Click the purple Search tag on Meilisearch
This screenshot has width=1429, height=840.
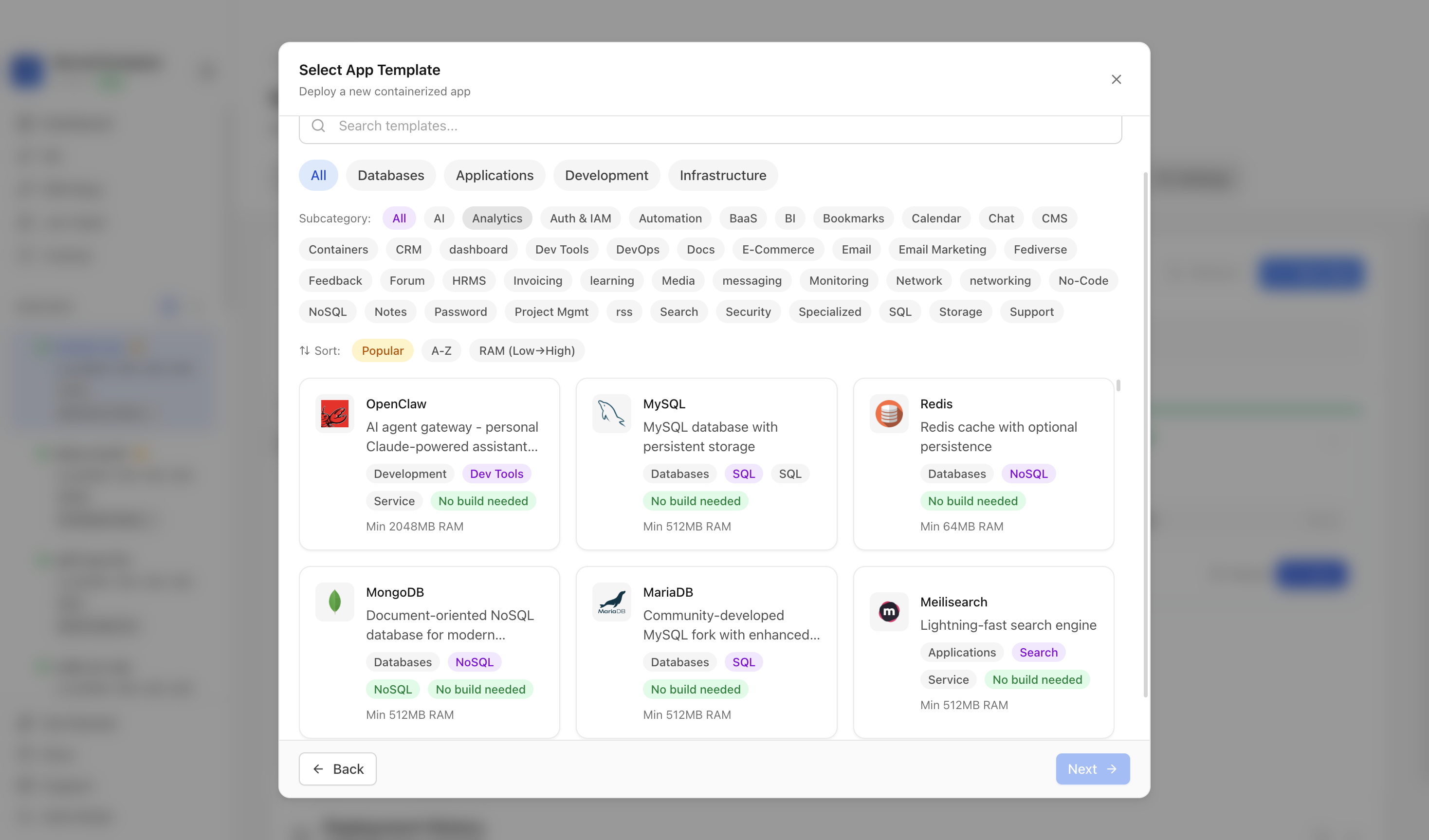1038,652
